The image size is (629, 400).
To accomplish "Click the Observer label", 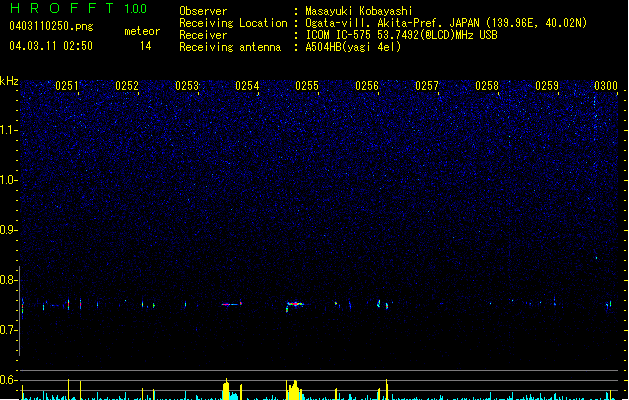I will 203,11.
